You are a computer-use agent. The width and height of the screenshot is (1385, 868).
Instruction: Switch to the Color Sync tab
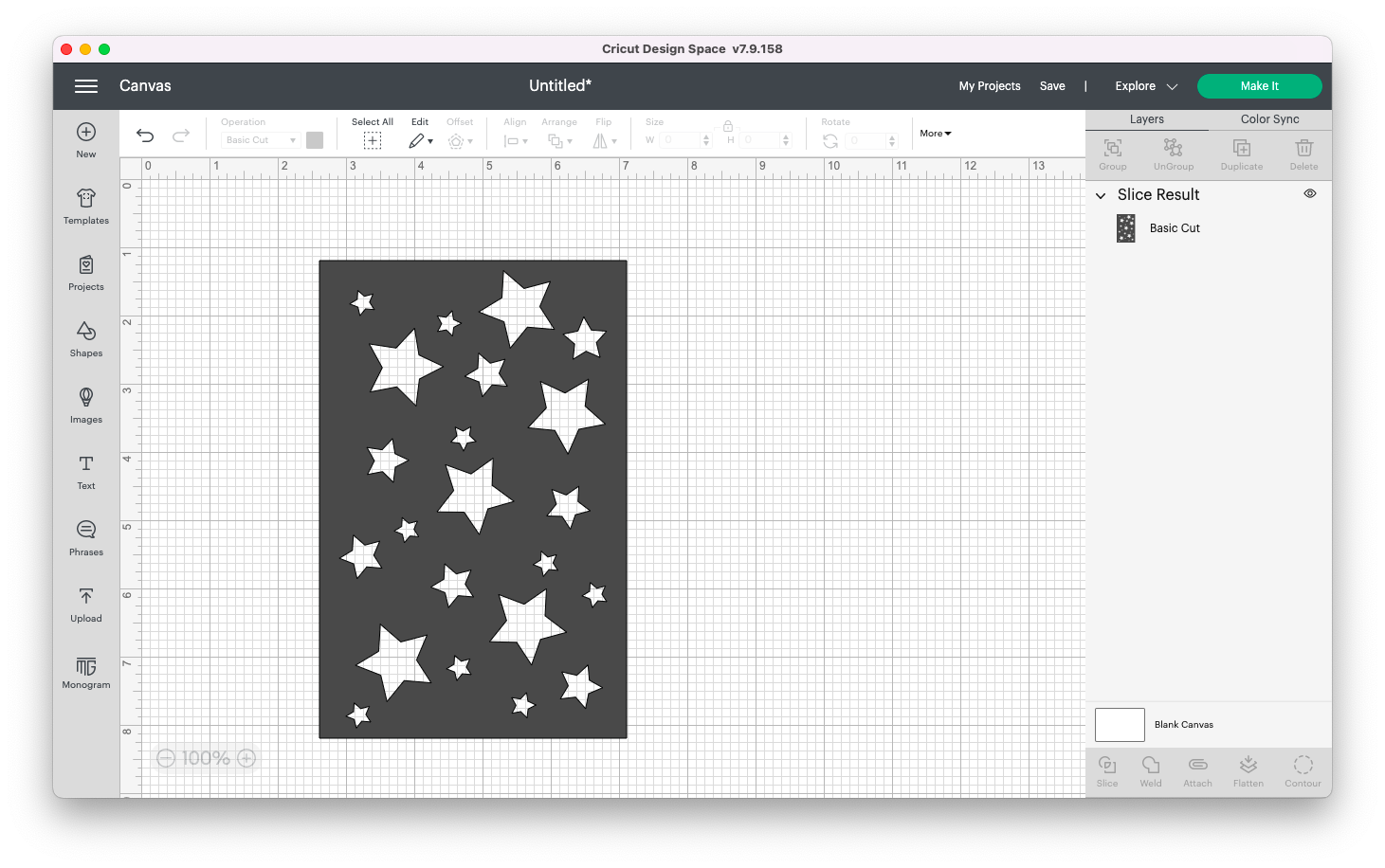[1268, 118]
